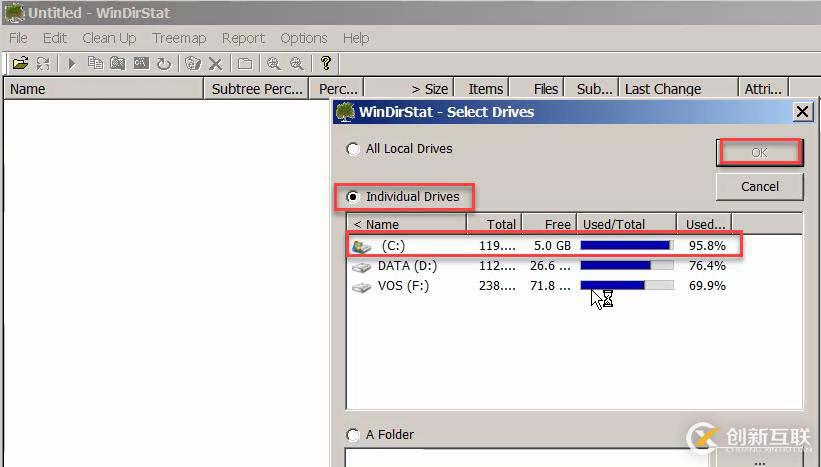Click the C: drive usage bar
The height and width of the screenshot is (467, 821).
tap(627, 246)
